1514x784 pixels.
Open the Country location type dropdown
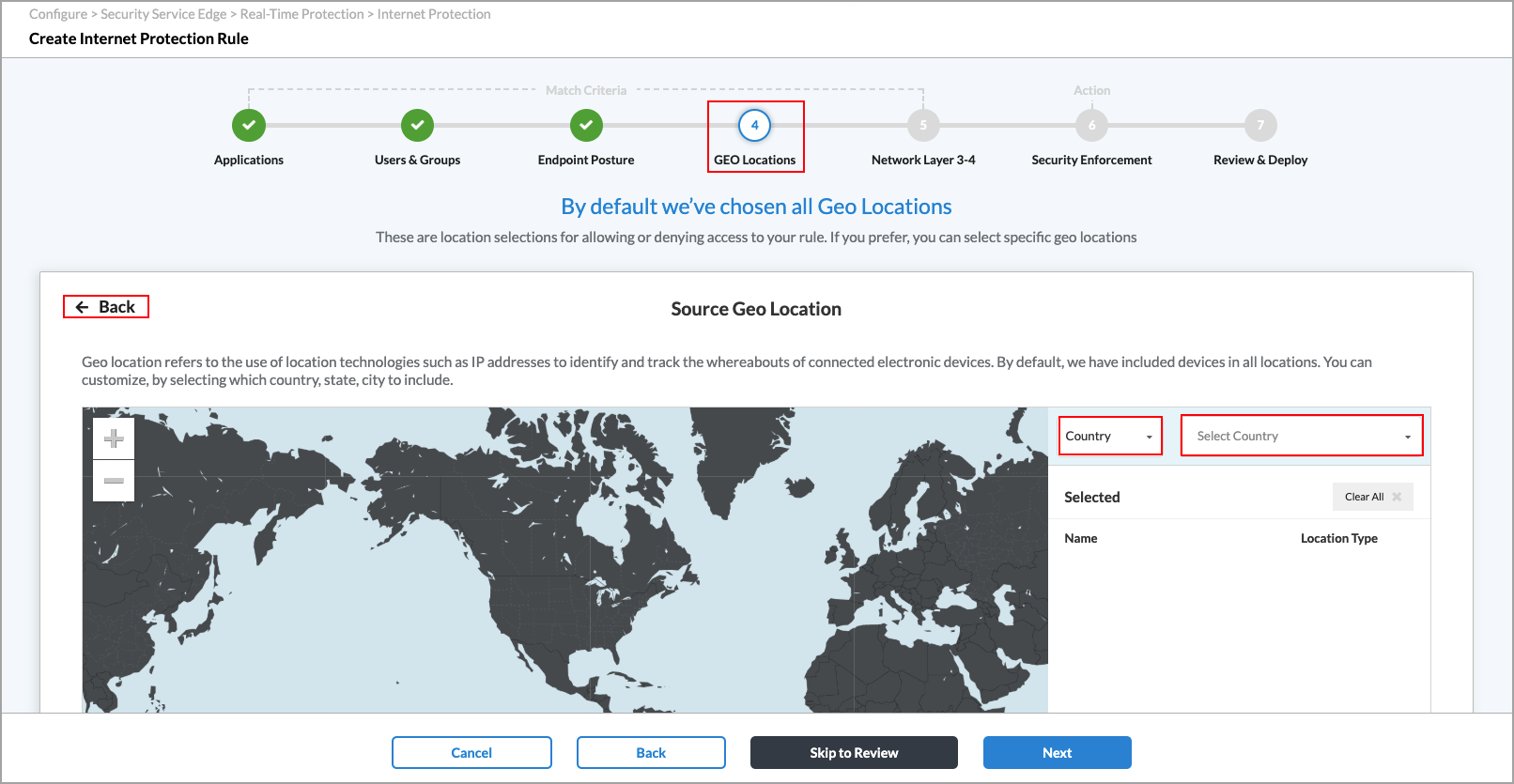pyautogui.click(x=1110, y=436)
